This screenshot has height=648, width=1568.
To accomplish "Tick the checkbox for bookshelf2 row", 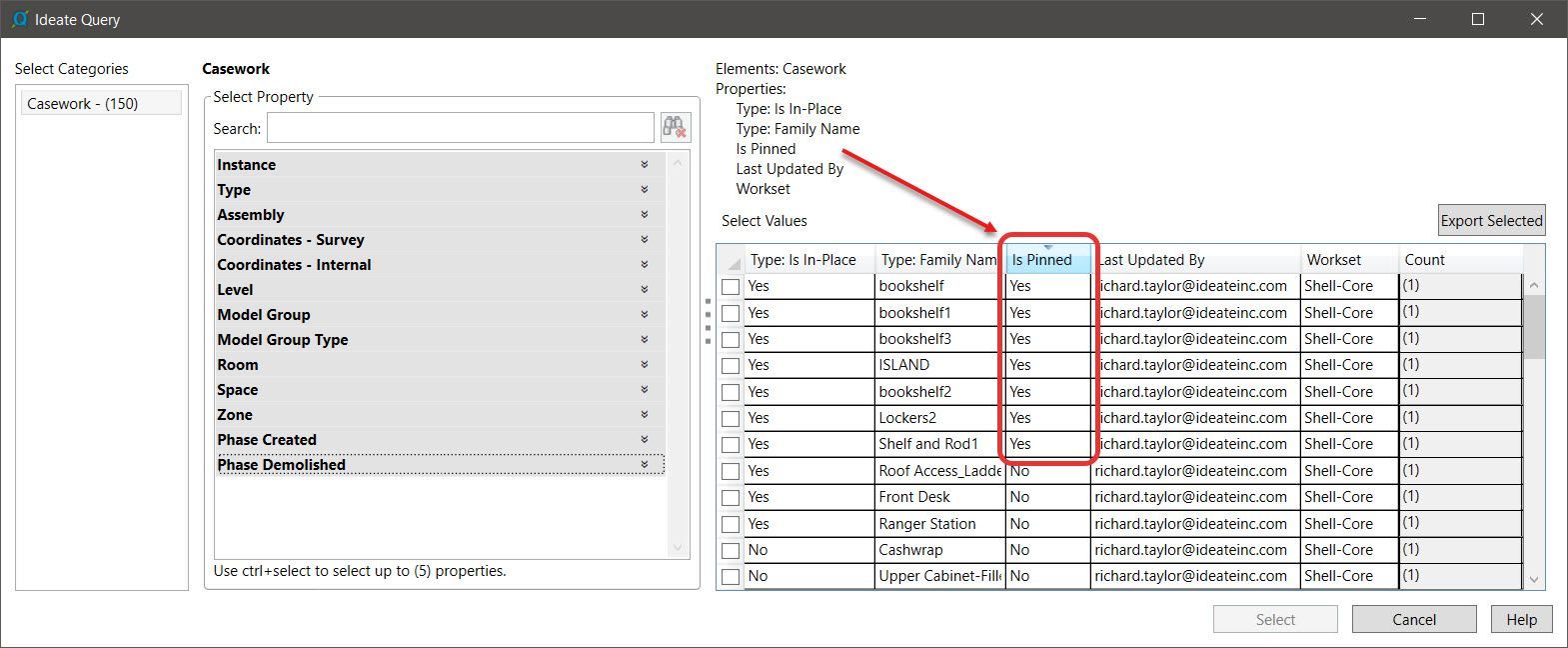I will click(731, 392).
